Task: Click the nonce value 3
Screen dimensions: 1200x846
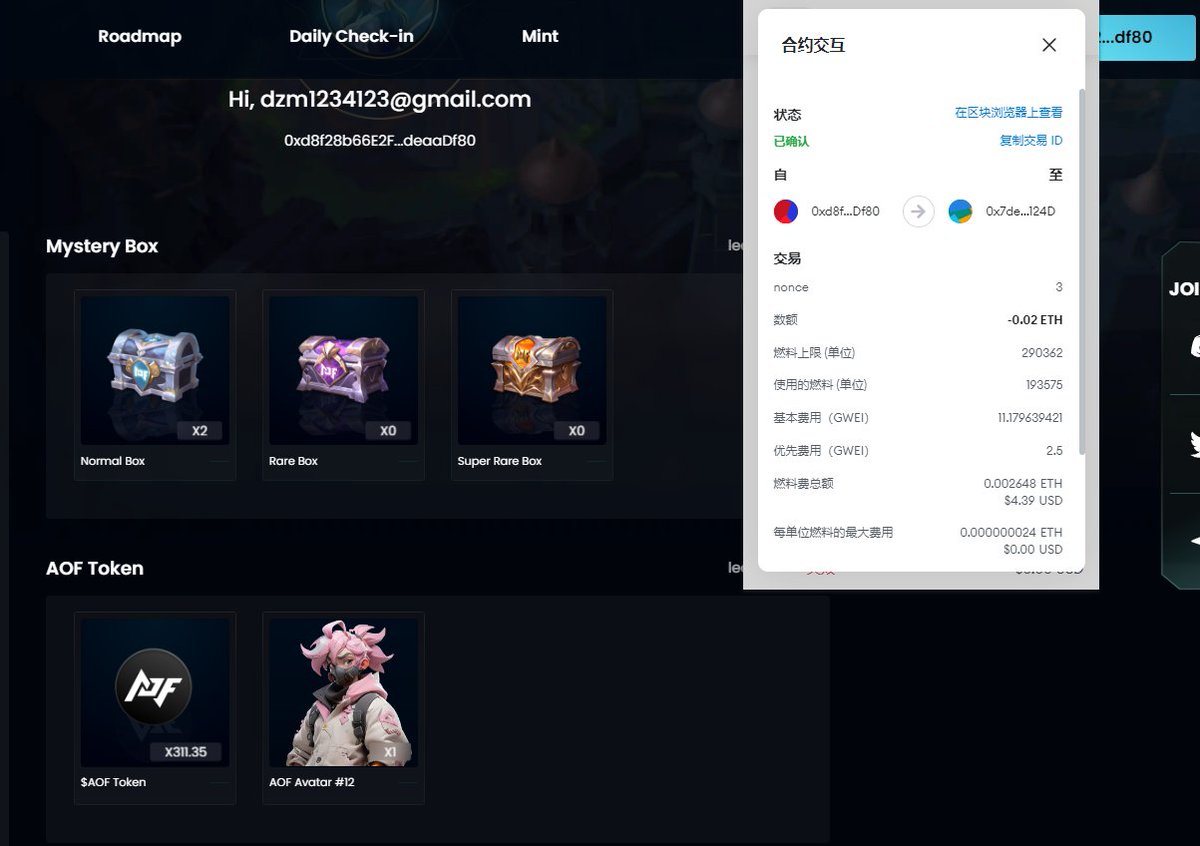Action: (1059, 287)
